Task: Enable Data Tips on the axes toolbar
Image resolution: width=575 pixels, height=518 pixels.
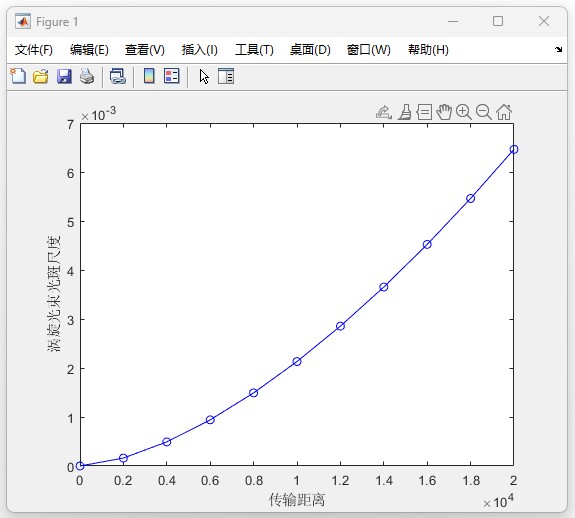Action: point(424,112)
